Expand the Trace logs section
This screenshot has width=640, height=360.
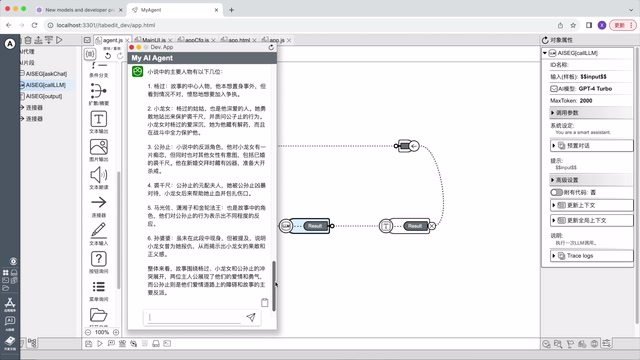591,256
